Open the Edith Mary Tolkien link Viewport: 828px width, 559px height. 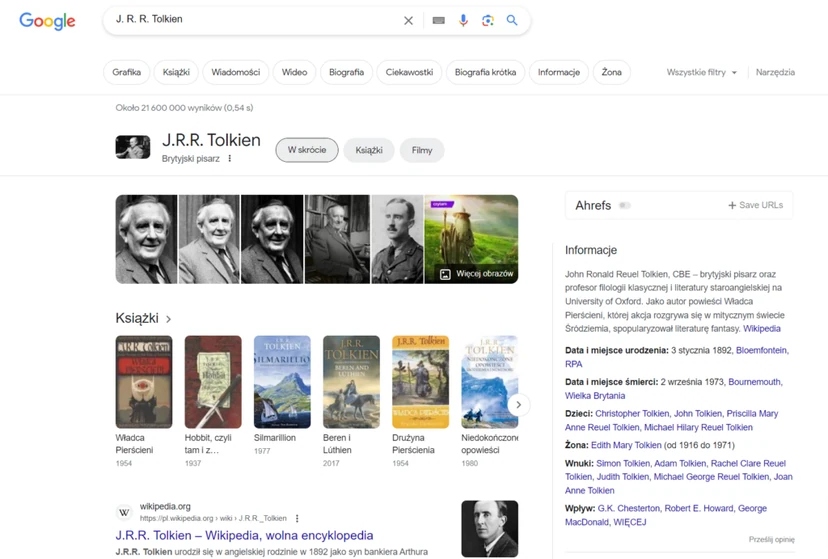click(x=626, y=445)
